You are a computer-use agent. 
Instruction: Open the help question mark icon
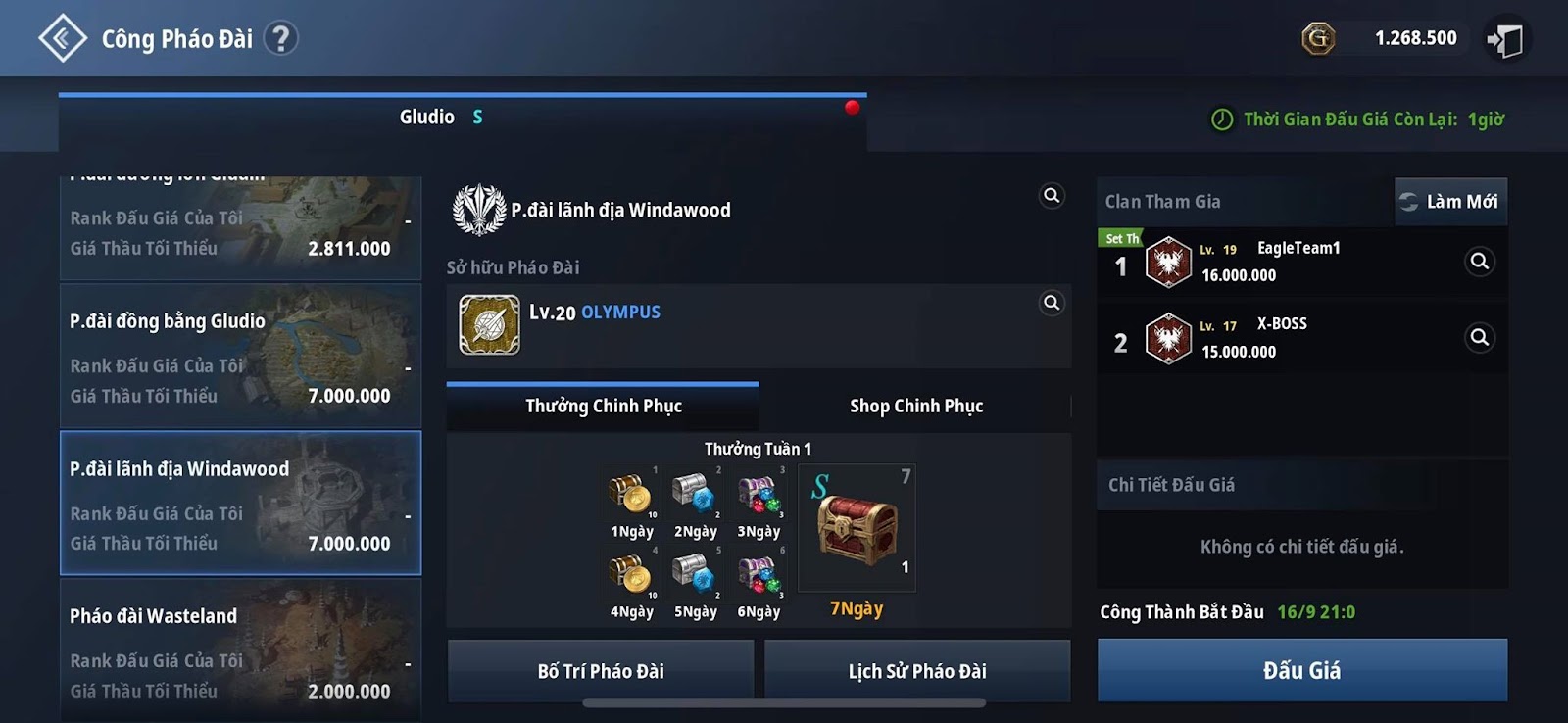pyautogui.click(x=281, y=38)
